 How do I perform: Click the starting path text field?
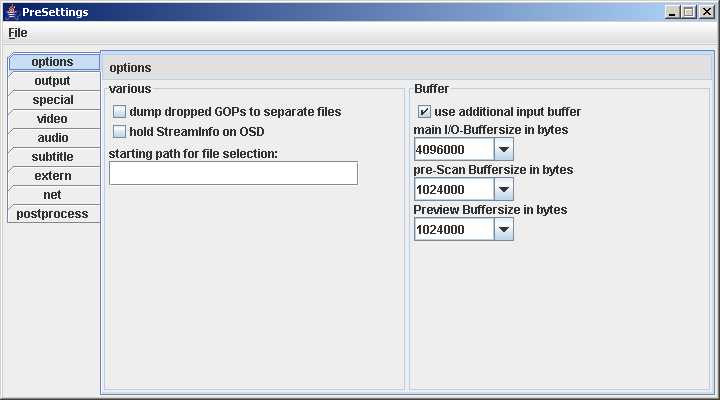coord(233,173)
